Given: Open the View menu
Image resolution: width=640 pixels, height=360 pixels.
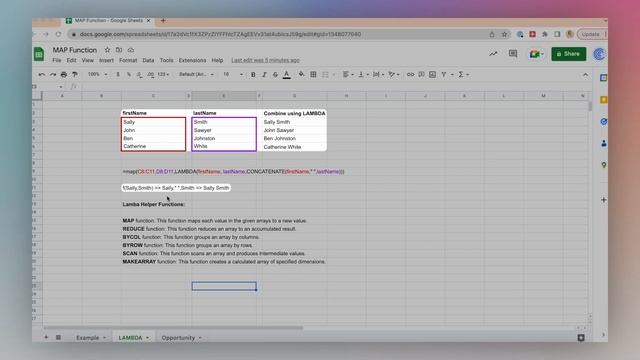Looking at the screenshot, I should (88, 60).
